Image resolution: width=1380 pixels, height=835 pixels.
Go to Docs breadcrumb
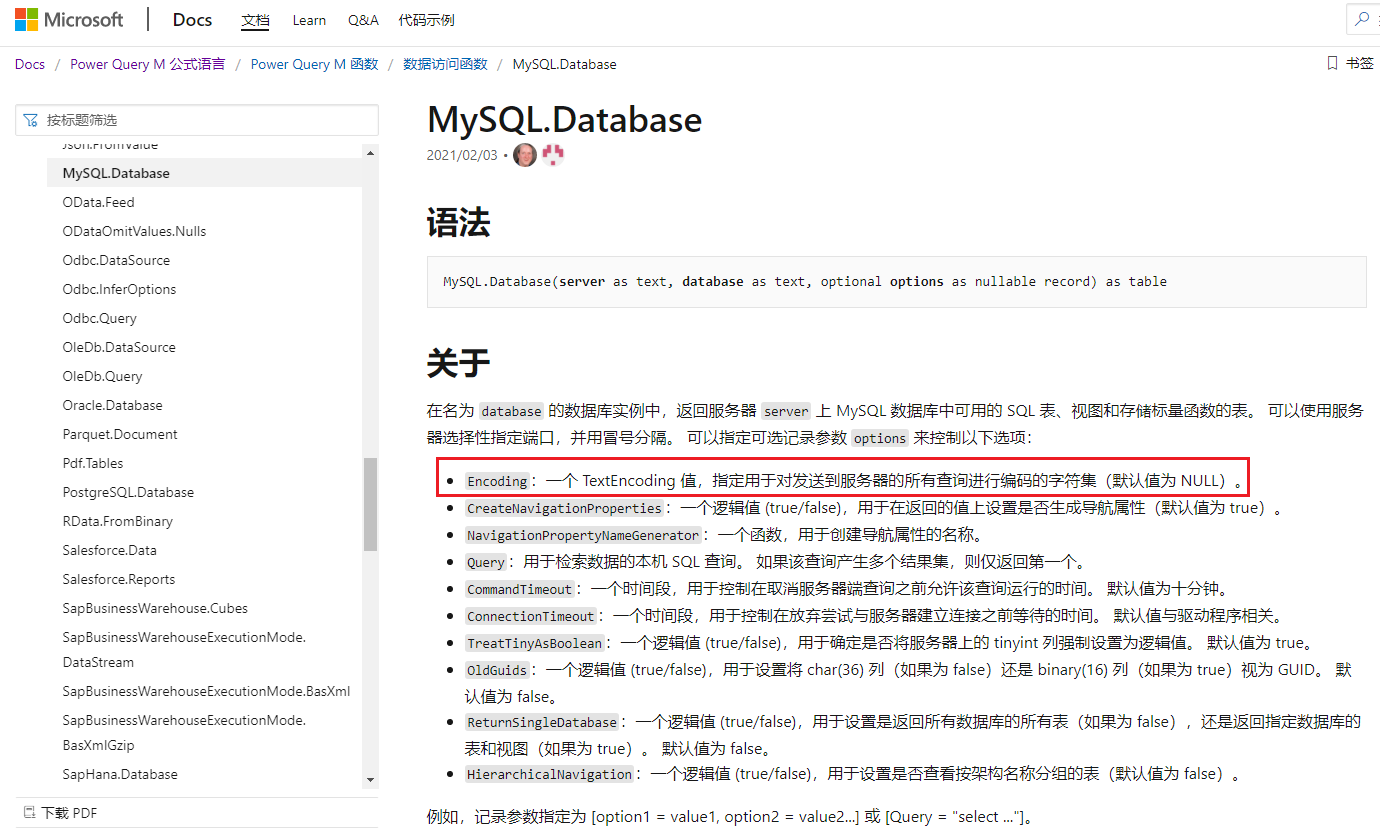(x=30, y=64)
